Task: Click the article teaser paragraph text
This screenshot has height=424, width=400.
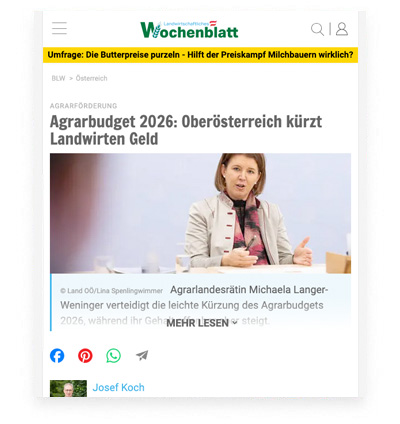Action: point(194,305)
